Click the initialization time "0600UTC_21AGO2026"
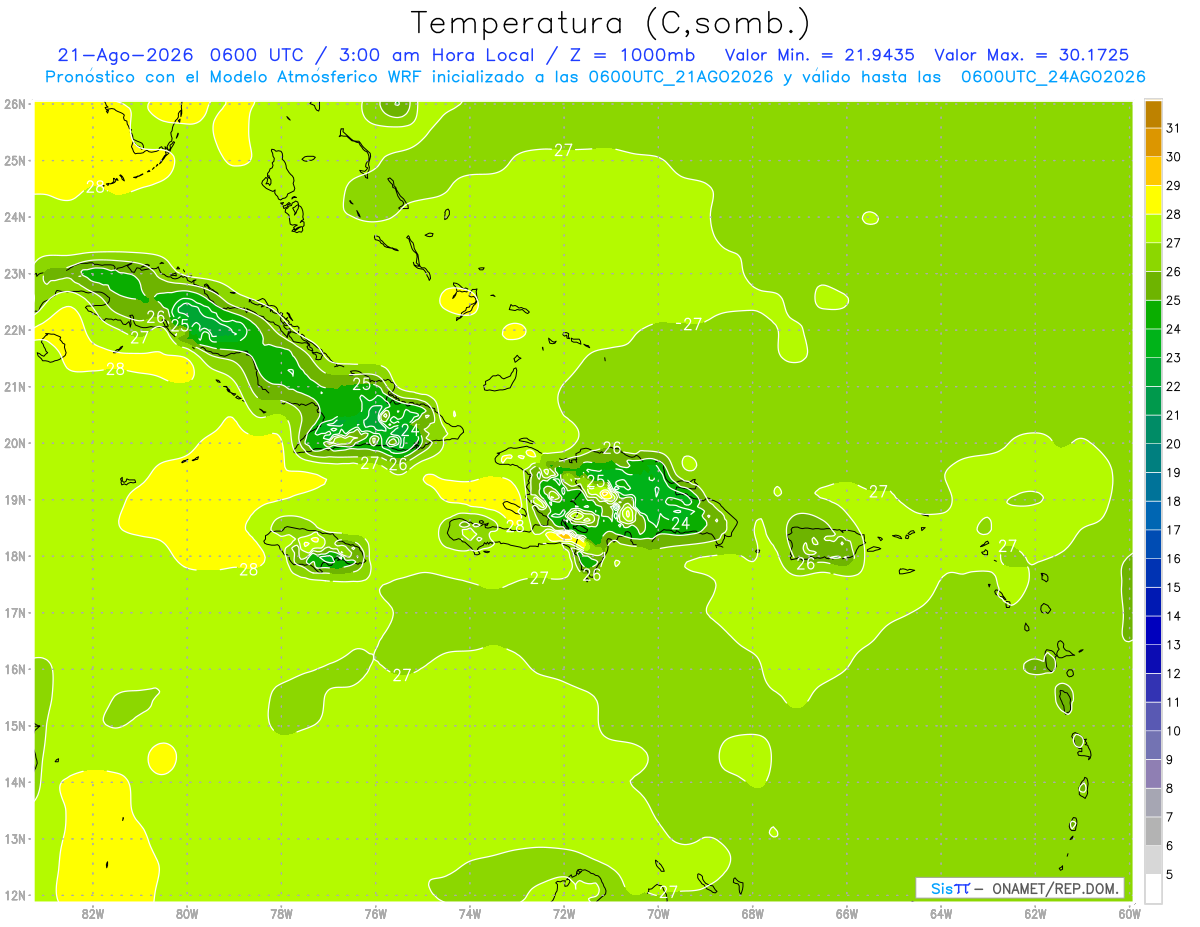Screen dimensions: 1200x927 click(680, 77)
